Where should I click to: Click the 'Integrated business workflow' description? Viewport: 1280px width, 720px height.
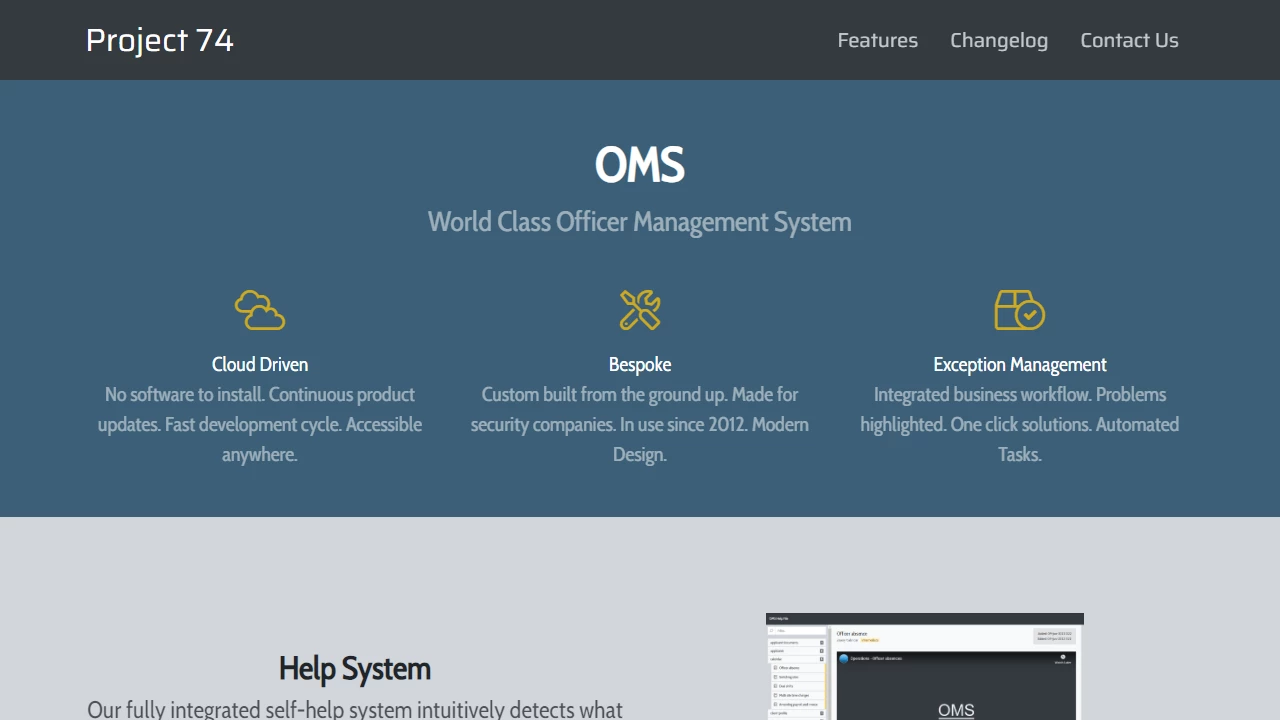(x=1019, y=424)
